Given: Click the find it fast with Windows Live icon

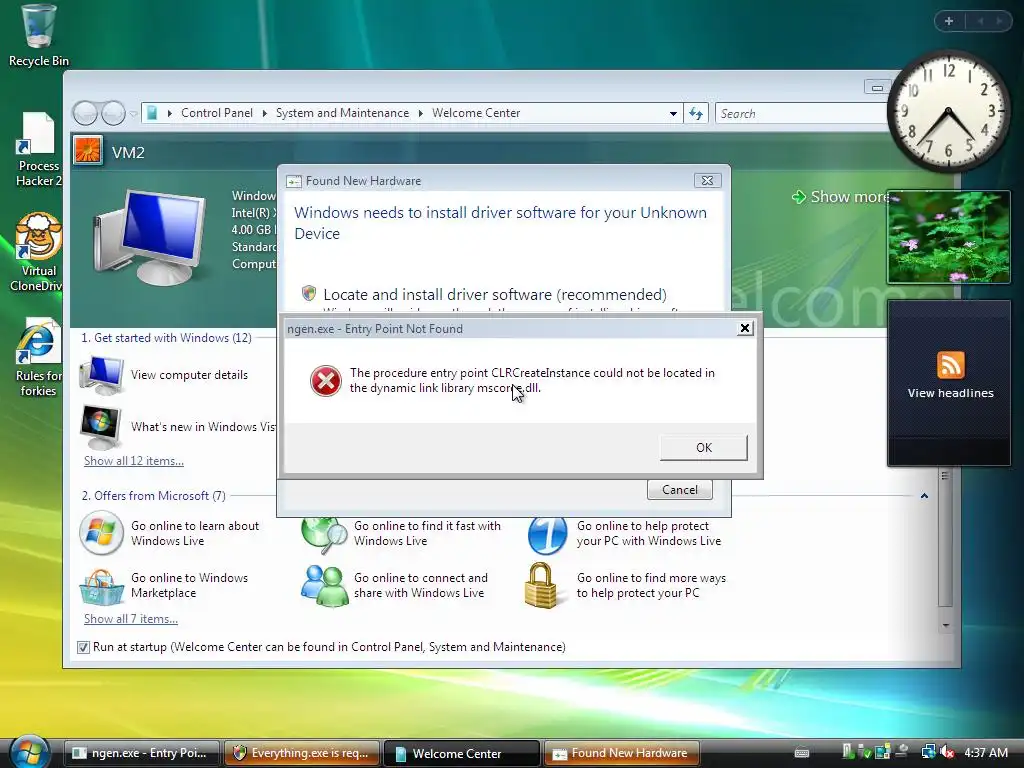Looking at the screenshot, I should click(x=324, y=535).
